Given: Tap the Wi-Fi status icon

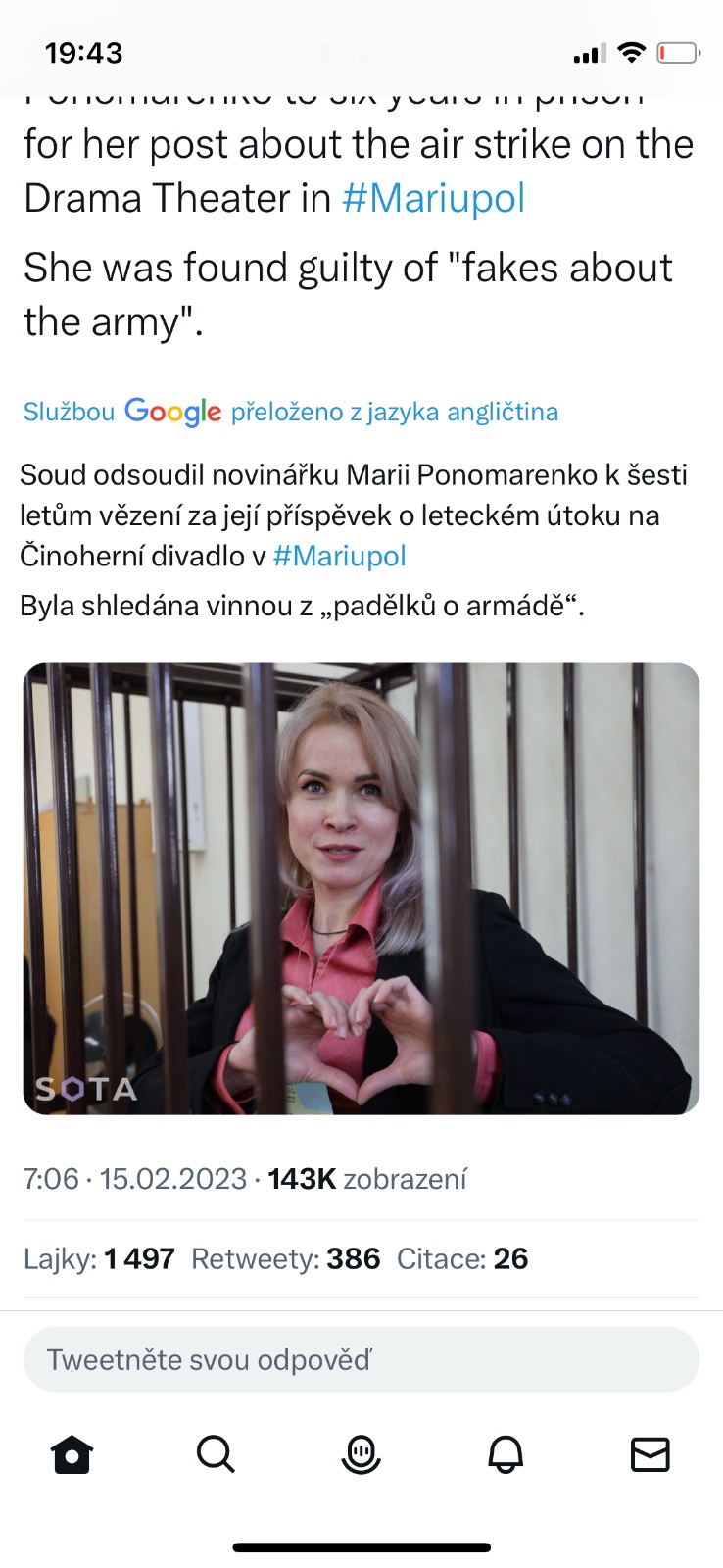Looking at the screenshot, I should (633, 53).
